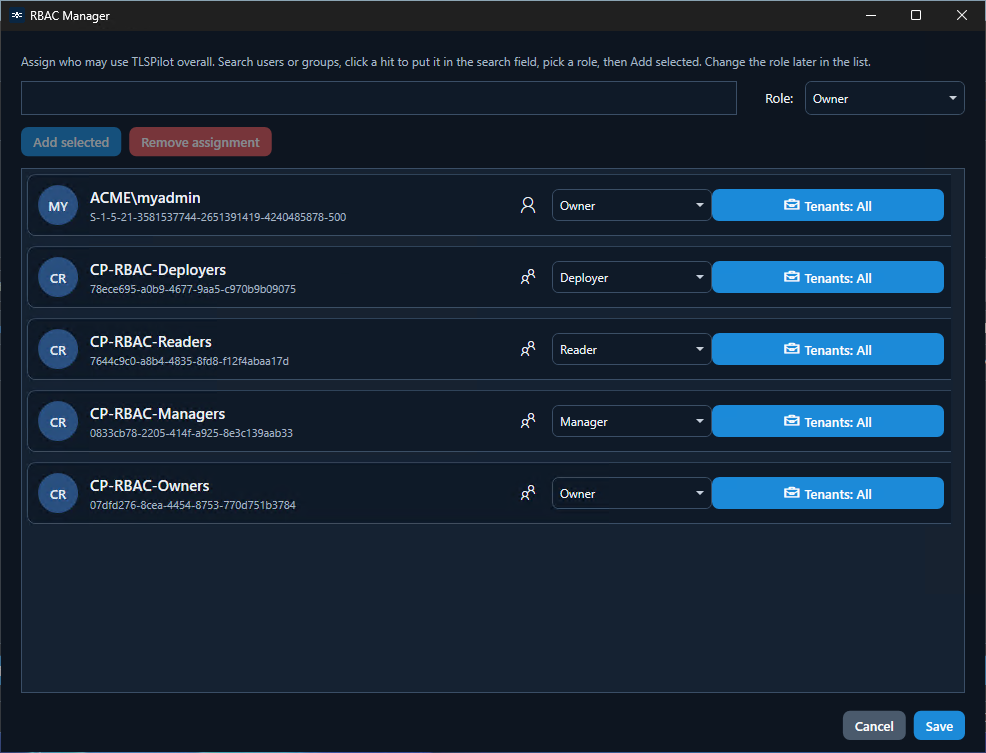Focus the user or group search field
The width and height of the screenshot is (986, 753).
[379, 98]
